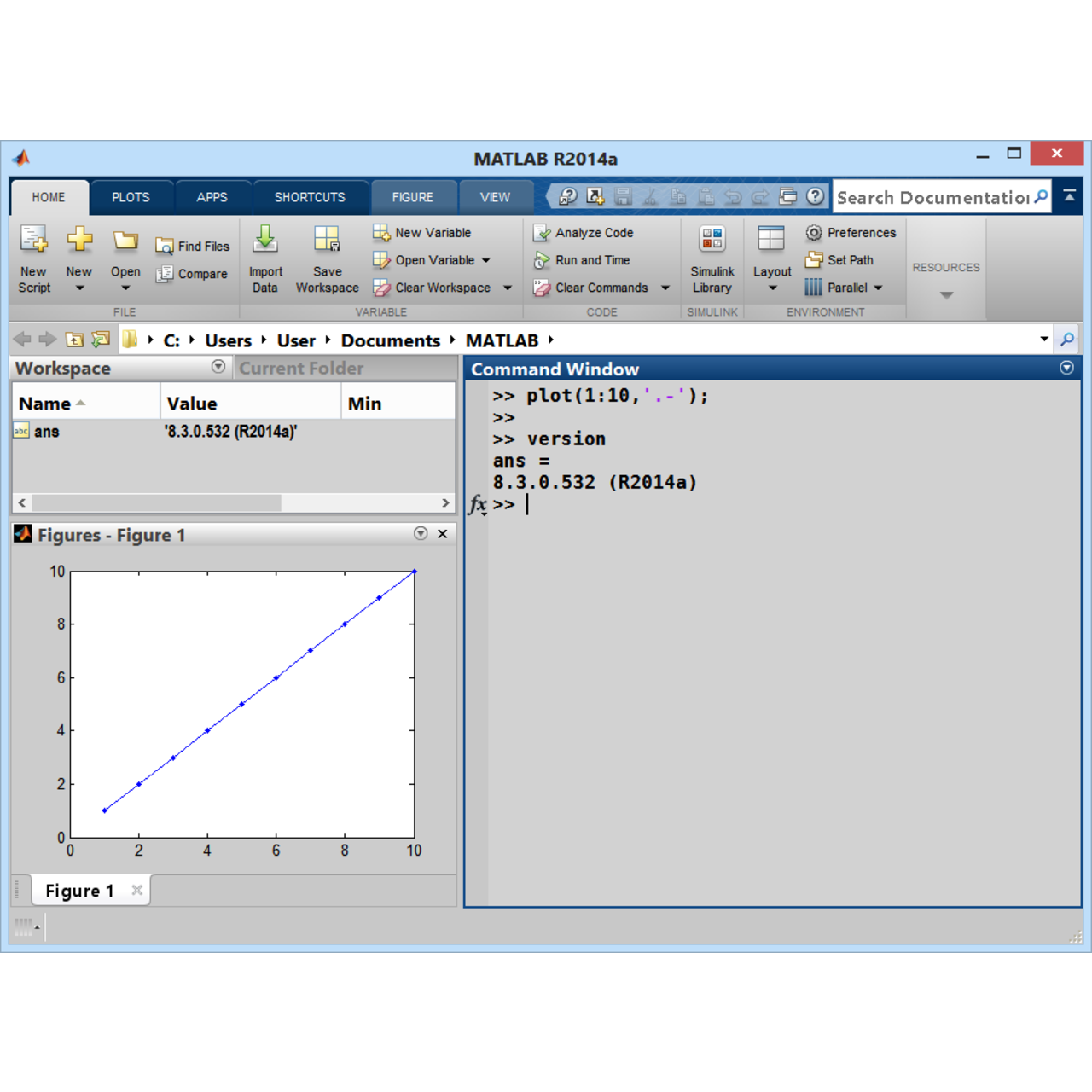Open the Layout dropdown menu

(x=772, y=288)
